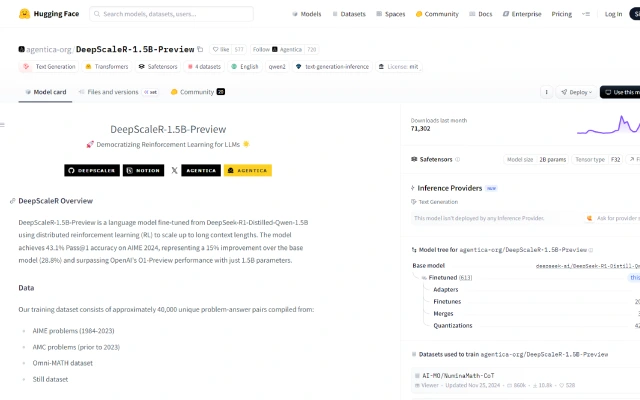Click the qwen2 tag
Screen dimensions: 640x400
coord(277,67)
